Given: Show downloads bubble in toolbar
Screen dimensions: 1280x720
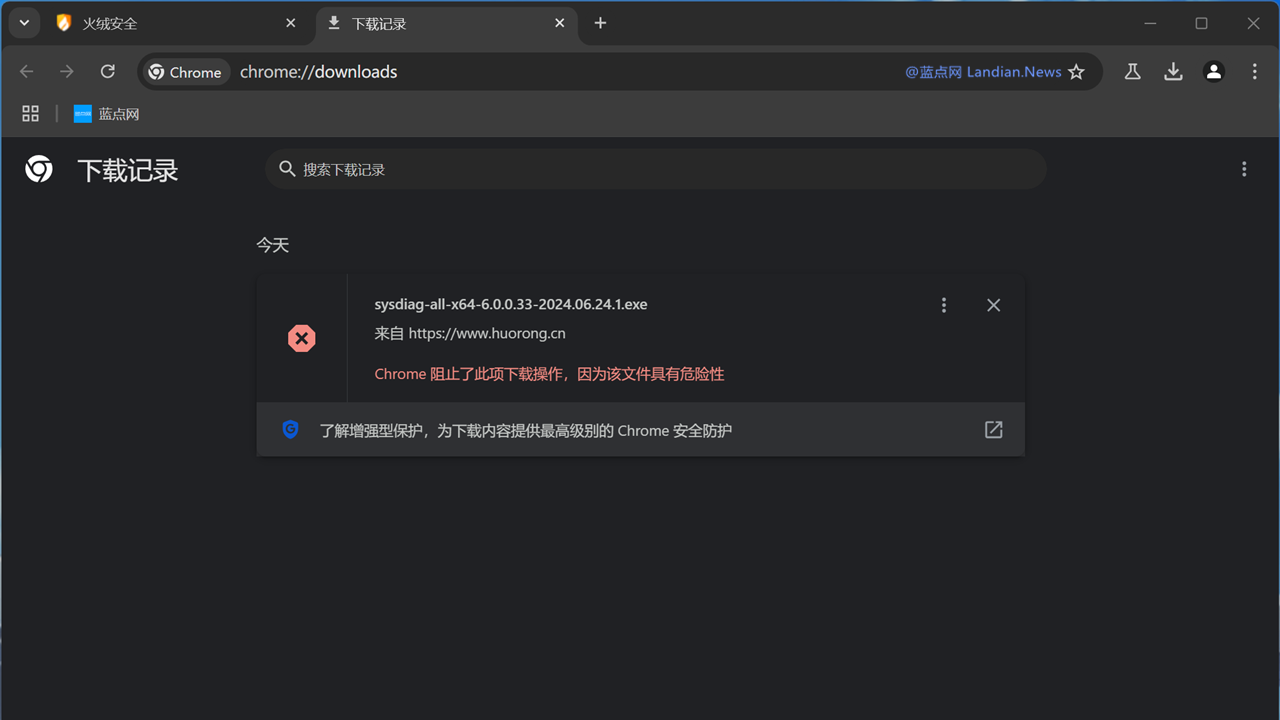Looking at the screenshot, I should pyautogui.click(x=1173, y=72).
